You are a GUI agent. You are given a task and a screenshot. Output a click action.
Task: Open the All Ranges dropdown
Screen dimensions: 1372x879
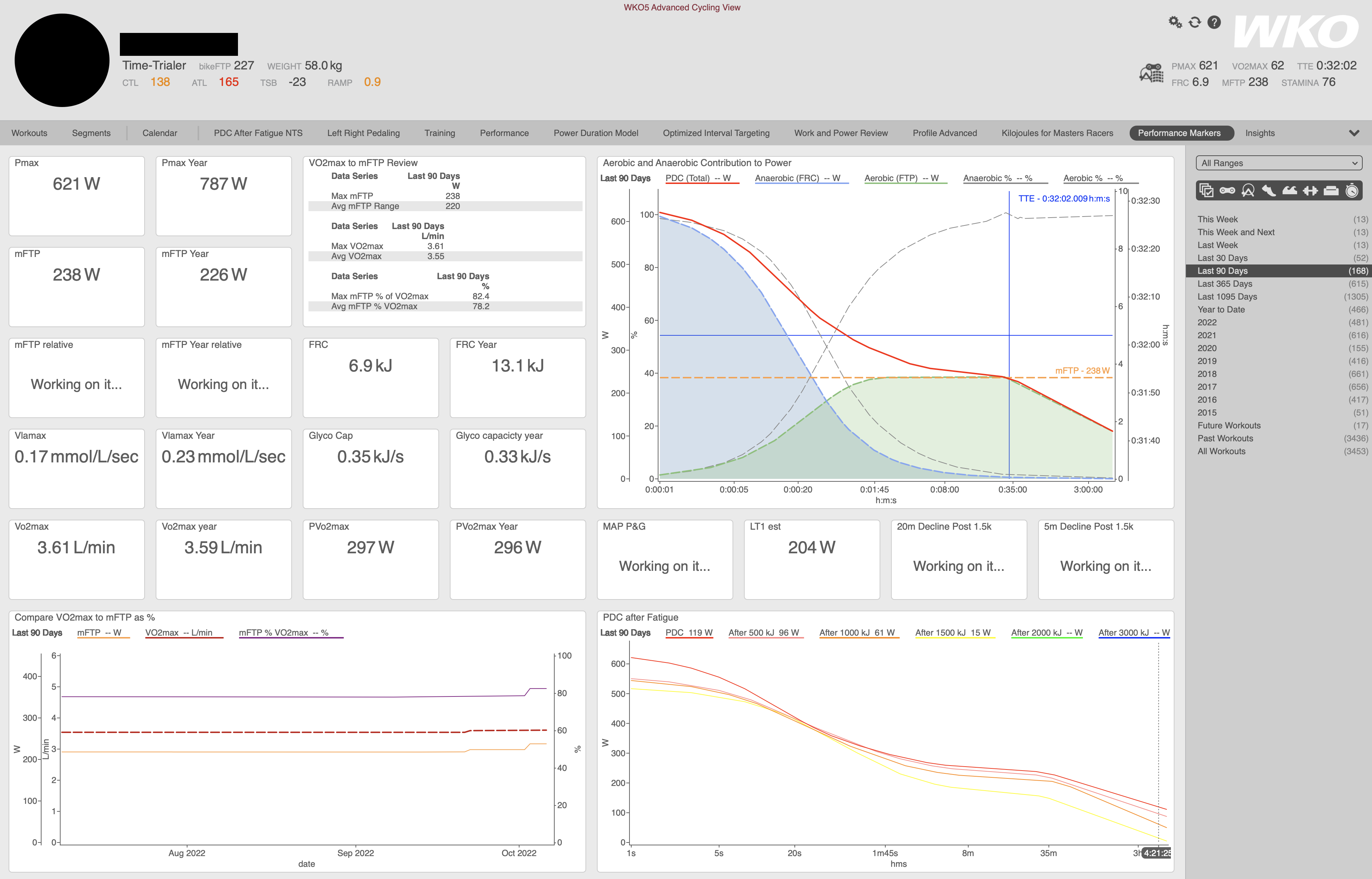tap(1278, 163)
